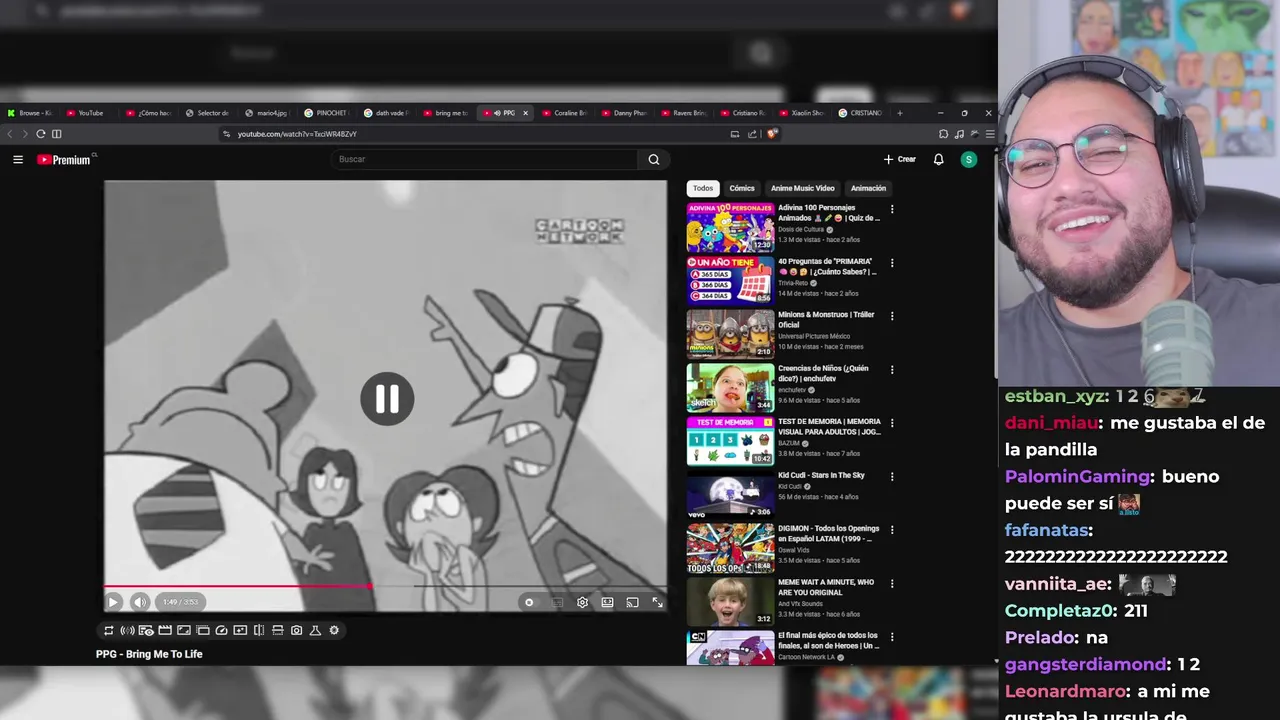Open options menu for Adivina 100 Personajes
1280x720 pixels.
[892, 210]
